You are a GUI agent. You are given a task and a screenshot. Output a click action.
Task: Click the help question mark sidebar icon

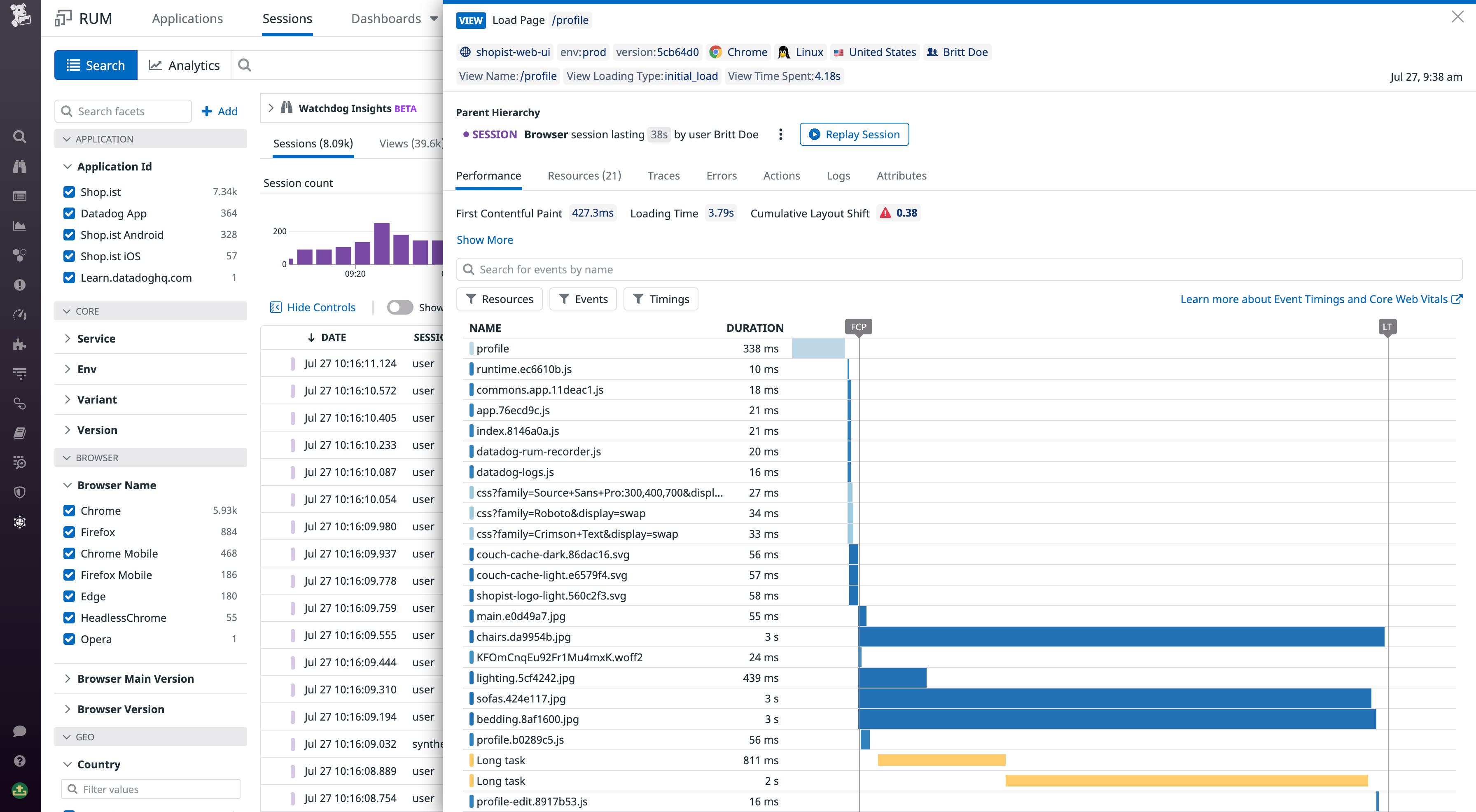[19, 761]
